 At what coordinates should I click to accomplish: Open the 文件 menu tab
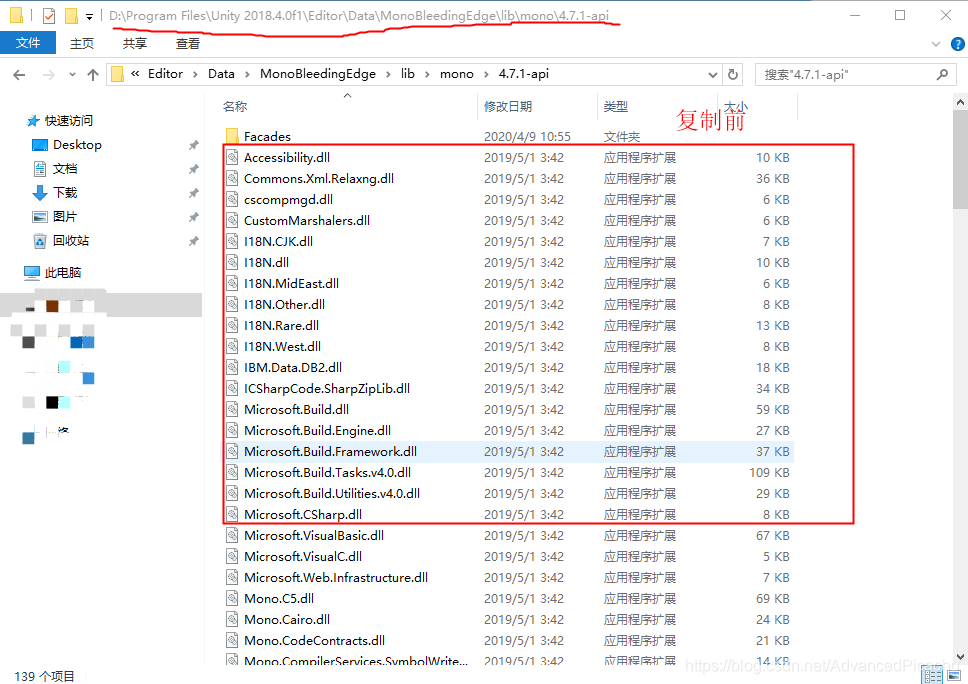click(28, 43)
